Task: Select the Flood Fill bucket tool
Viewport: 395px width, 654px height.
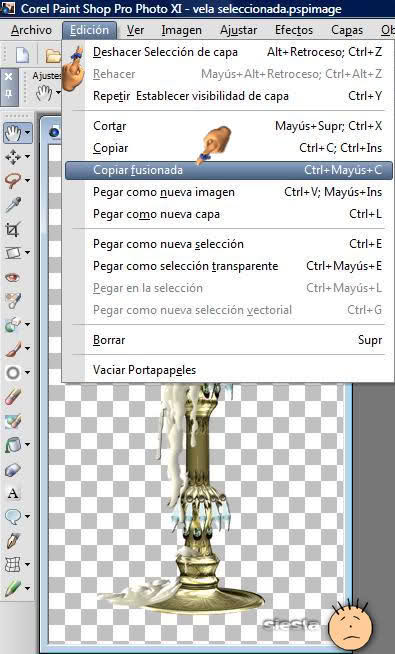Action: click(13, 445)
